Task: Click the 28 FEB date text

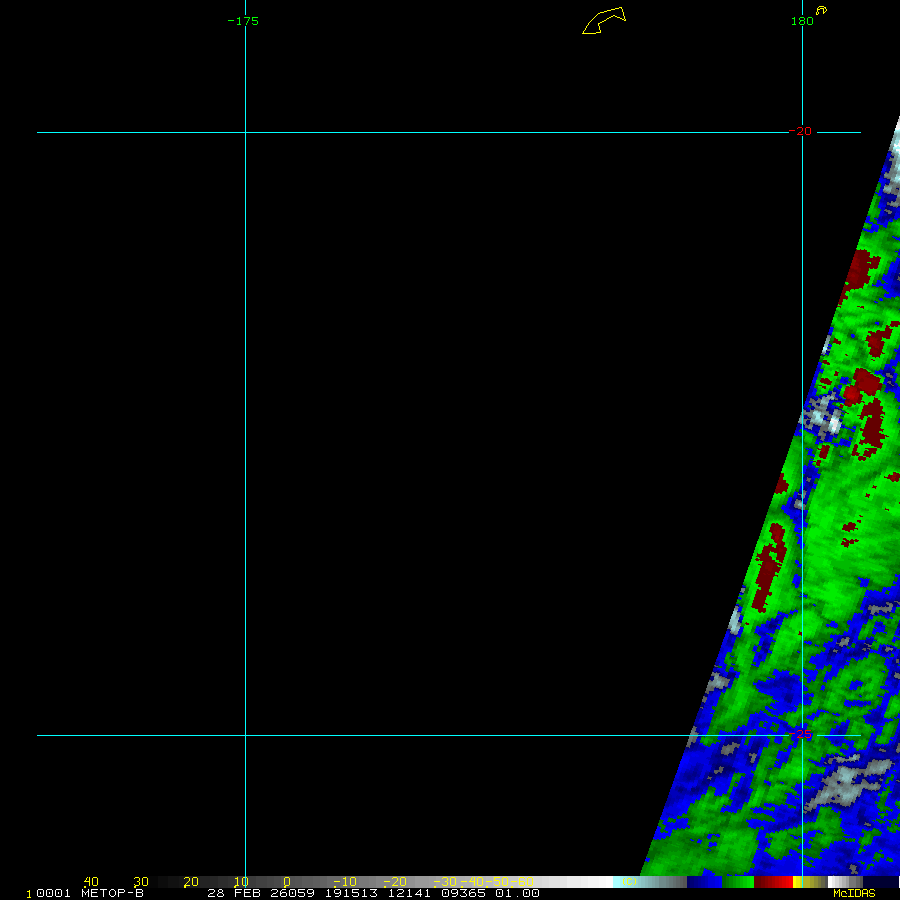Action: pos(231,893)
